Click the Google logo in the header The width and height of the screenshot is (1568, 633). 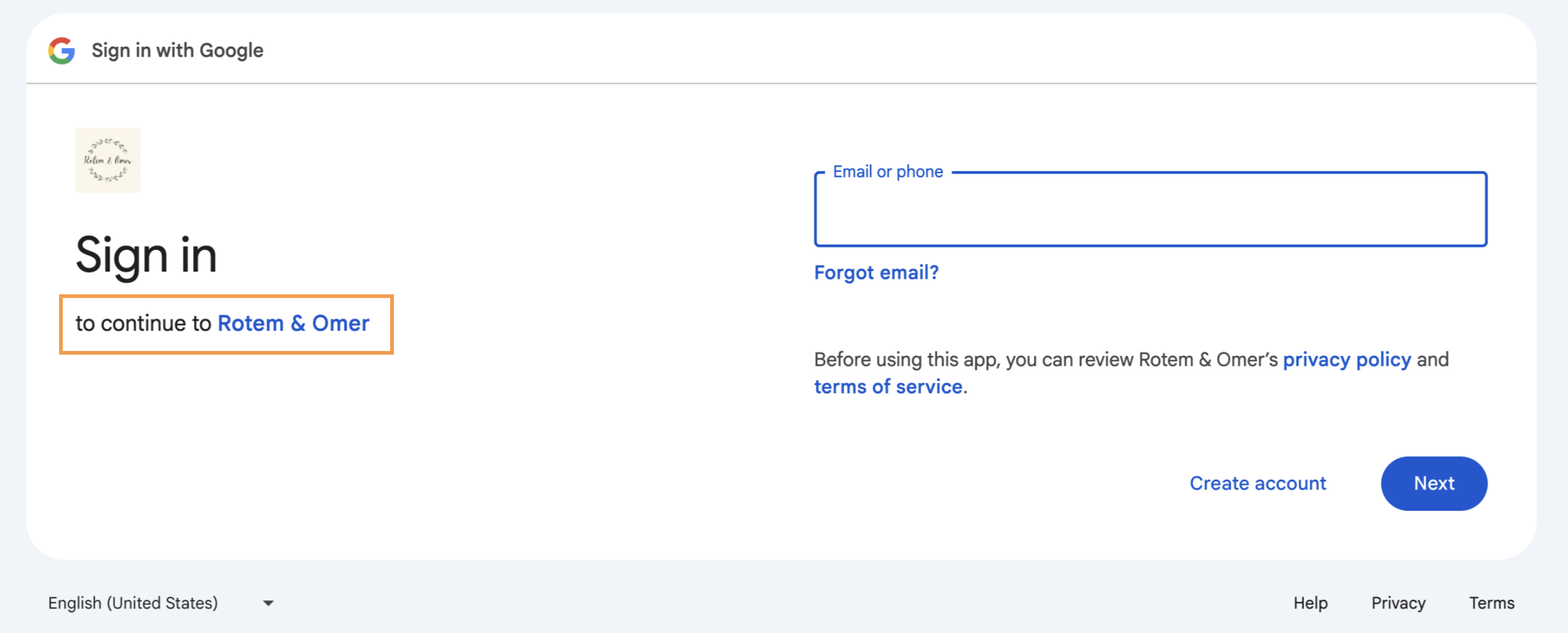tap(61, 50)
